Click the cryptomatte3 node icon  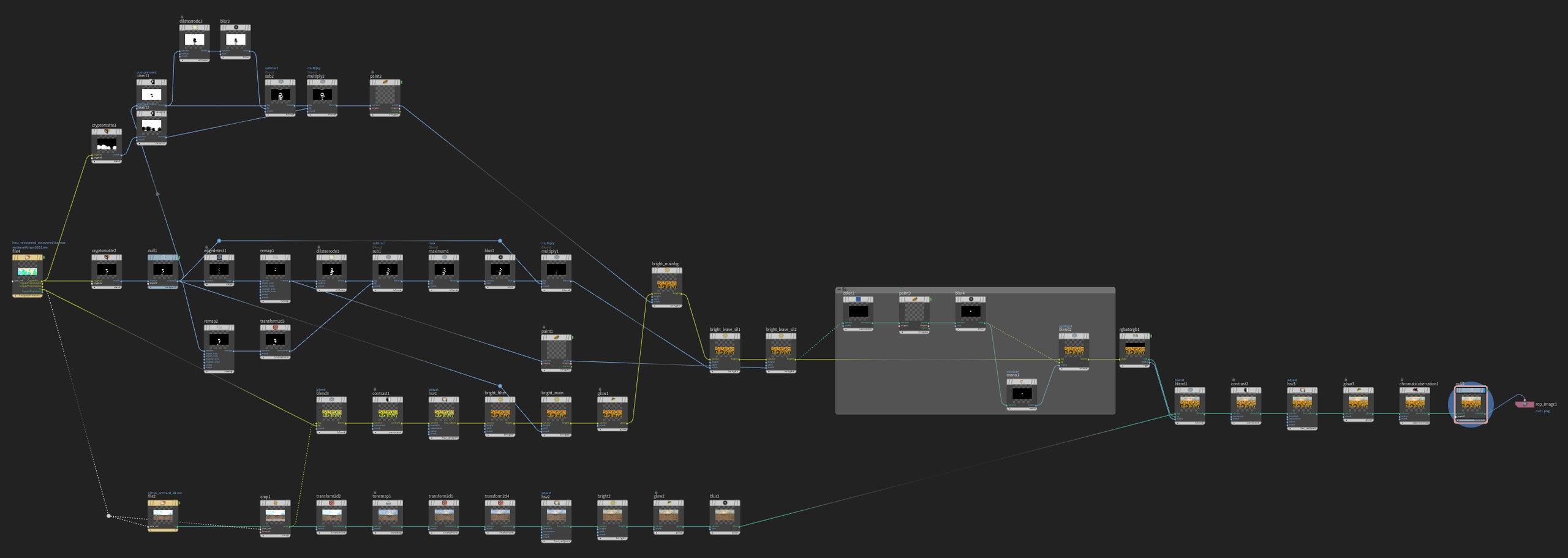click(x=107, y=132)
